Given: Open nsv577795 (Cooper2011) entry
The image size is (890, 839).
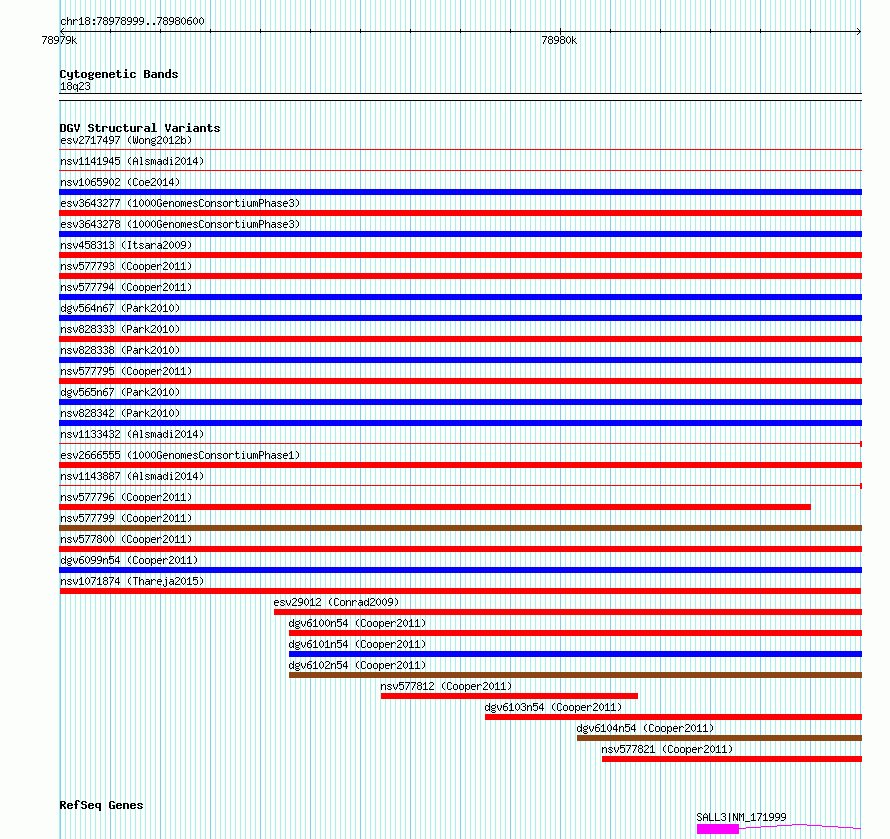Looking at the screenshot, I should click(126, 371).
